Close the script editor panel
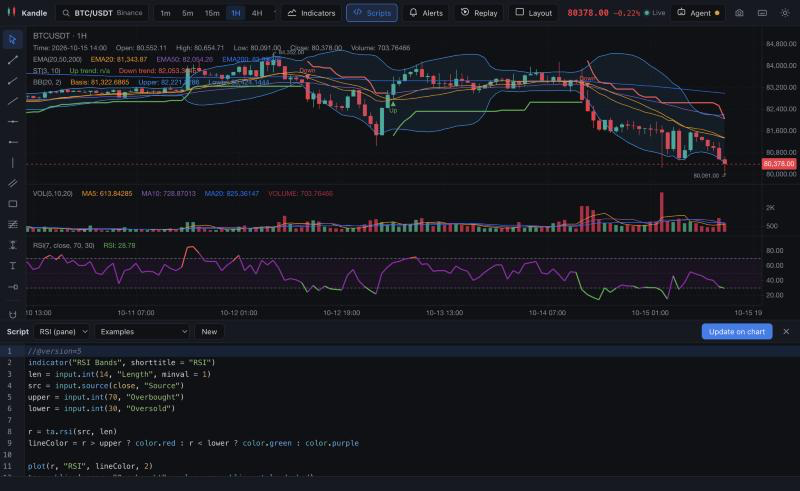 pos(786,332)
